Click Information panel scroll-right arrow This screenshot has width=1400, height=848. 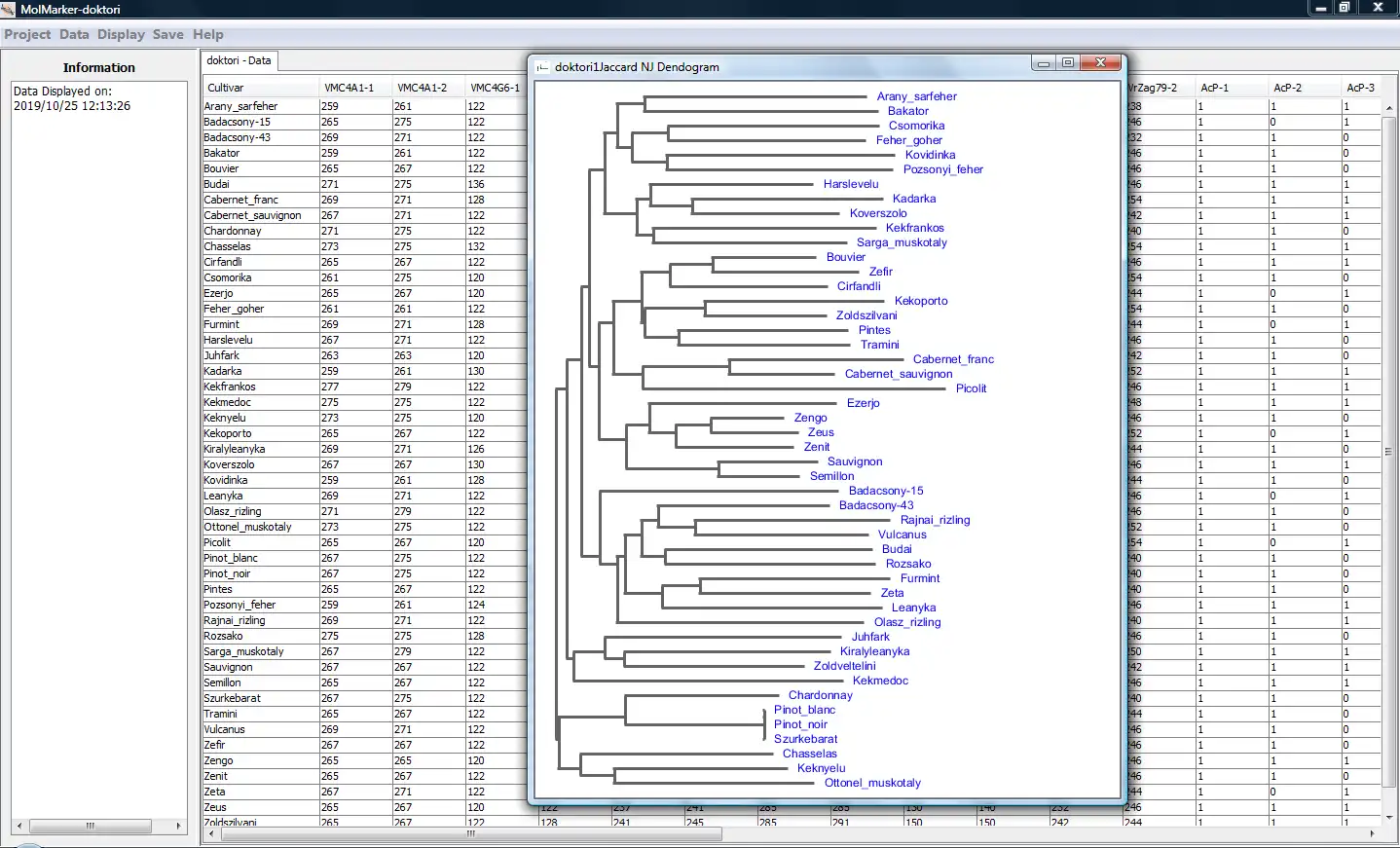point(178,826)
